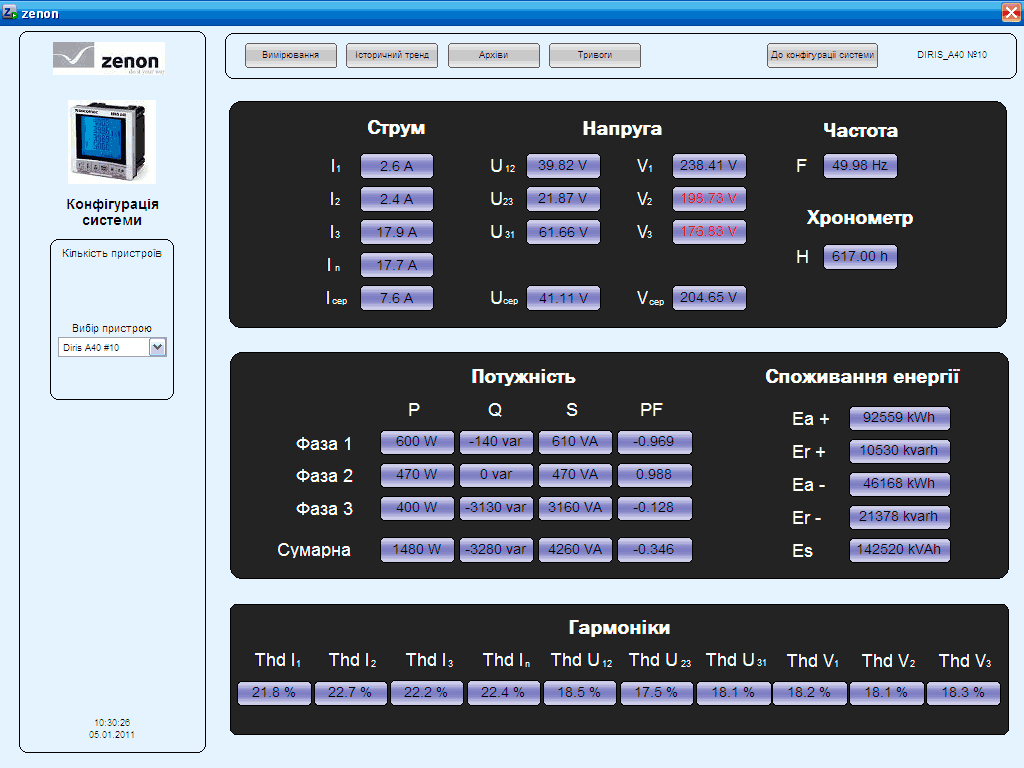Click the Diris A40 device picture
1024x768 pixels.
tap(111, 141)
